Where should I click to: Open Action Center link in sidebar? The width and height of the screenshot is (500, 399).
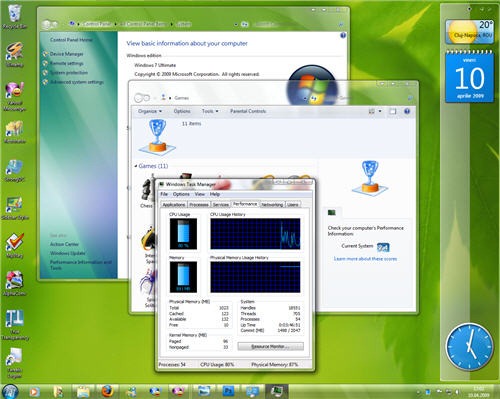click(64, 244)
